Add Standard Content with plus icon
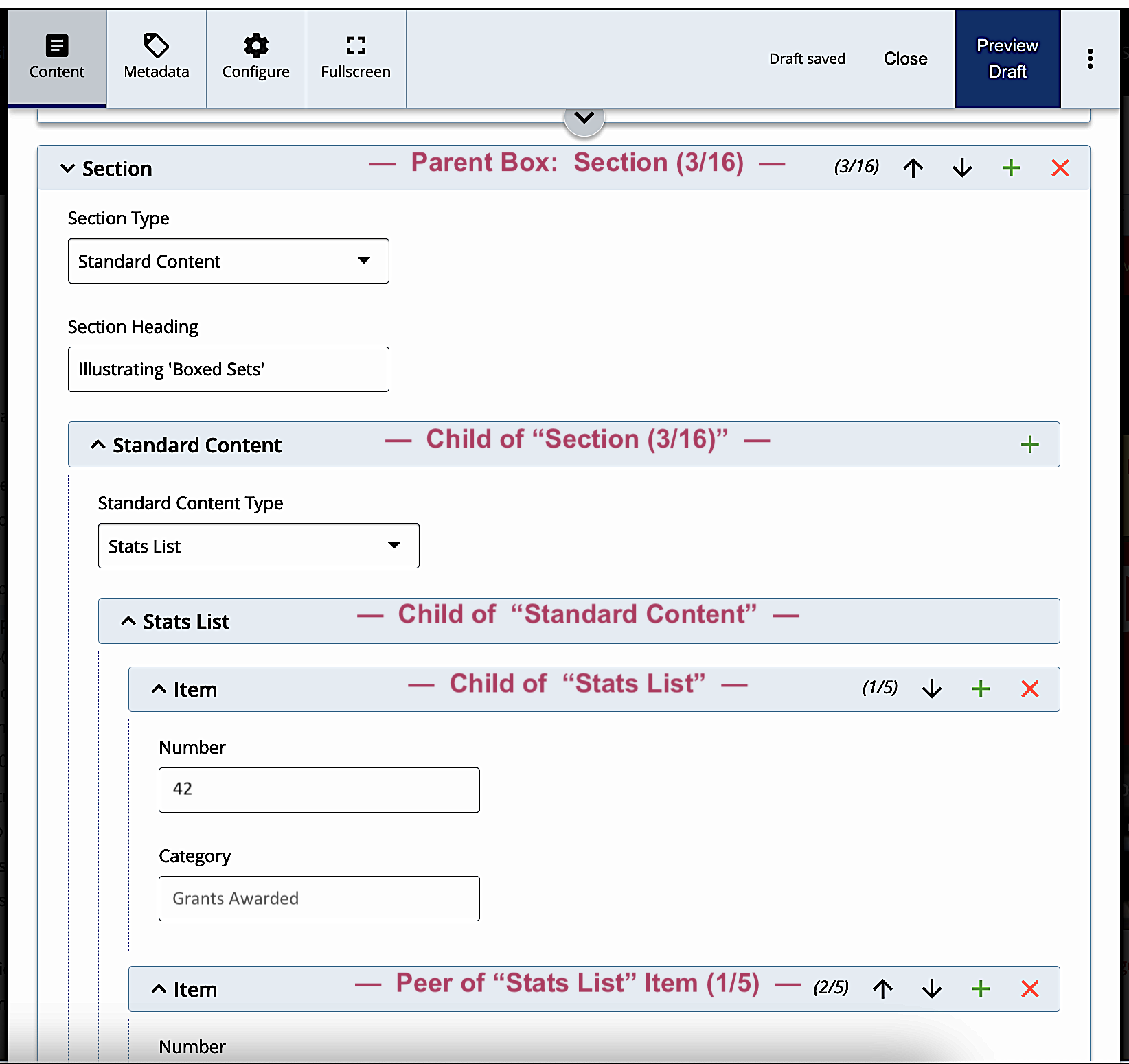Screen dimensions: 1129x1064 [1029, 445]
